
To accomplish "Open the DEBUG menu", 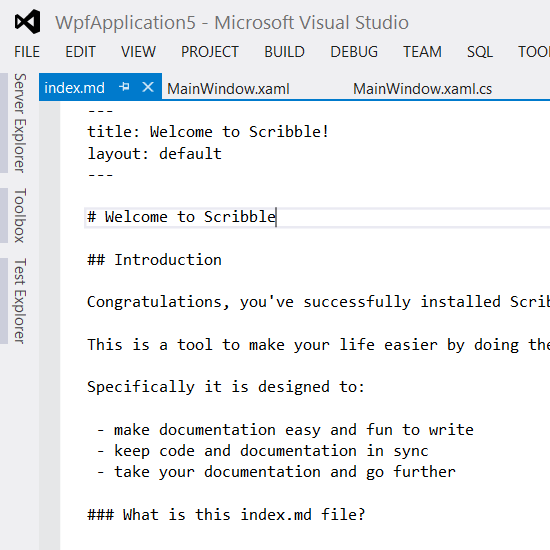I will coord(354,52).
